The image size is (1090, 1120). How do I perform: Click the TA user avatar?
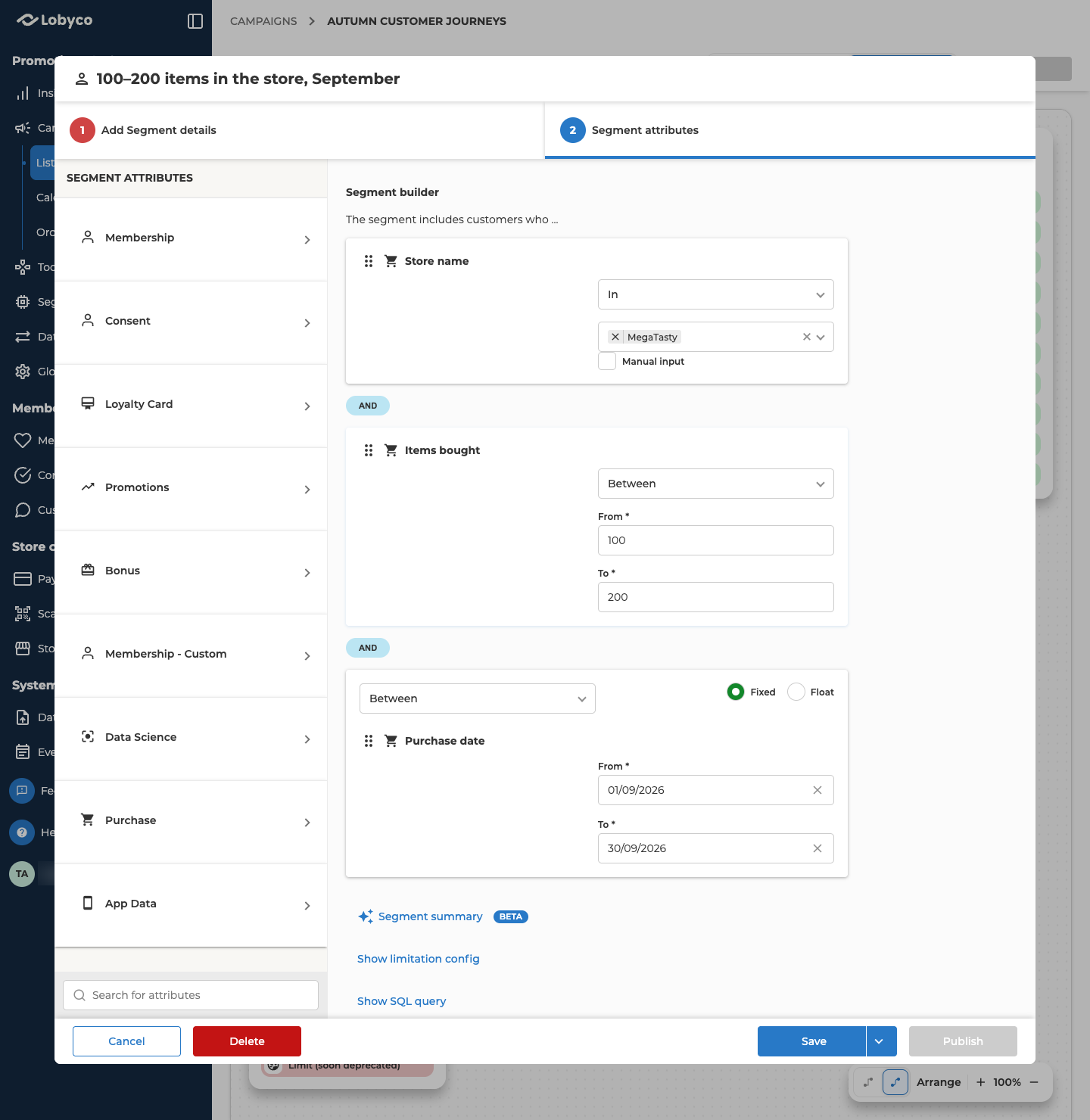coord(22,874)
